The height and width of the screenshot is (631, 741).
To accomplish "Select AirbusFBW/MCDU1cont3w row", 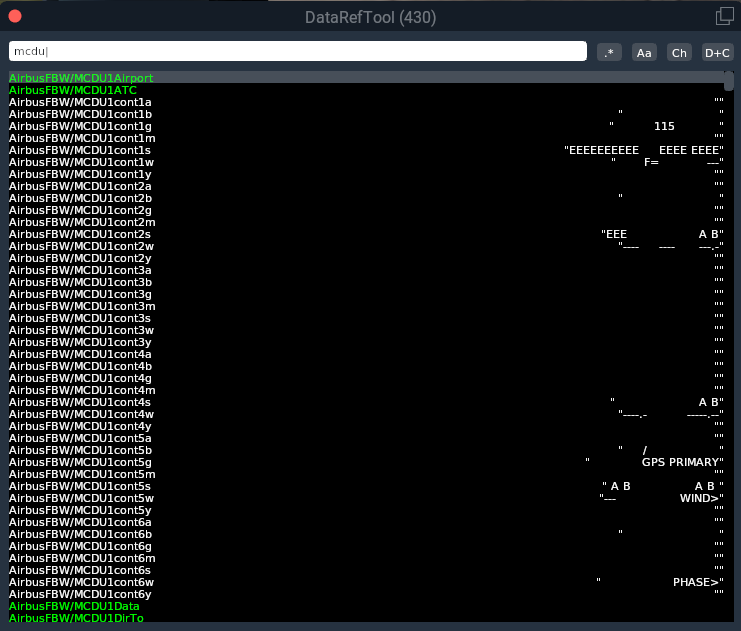I will (x=366, y=330).
